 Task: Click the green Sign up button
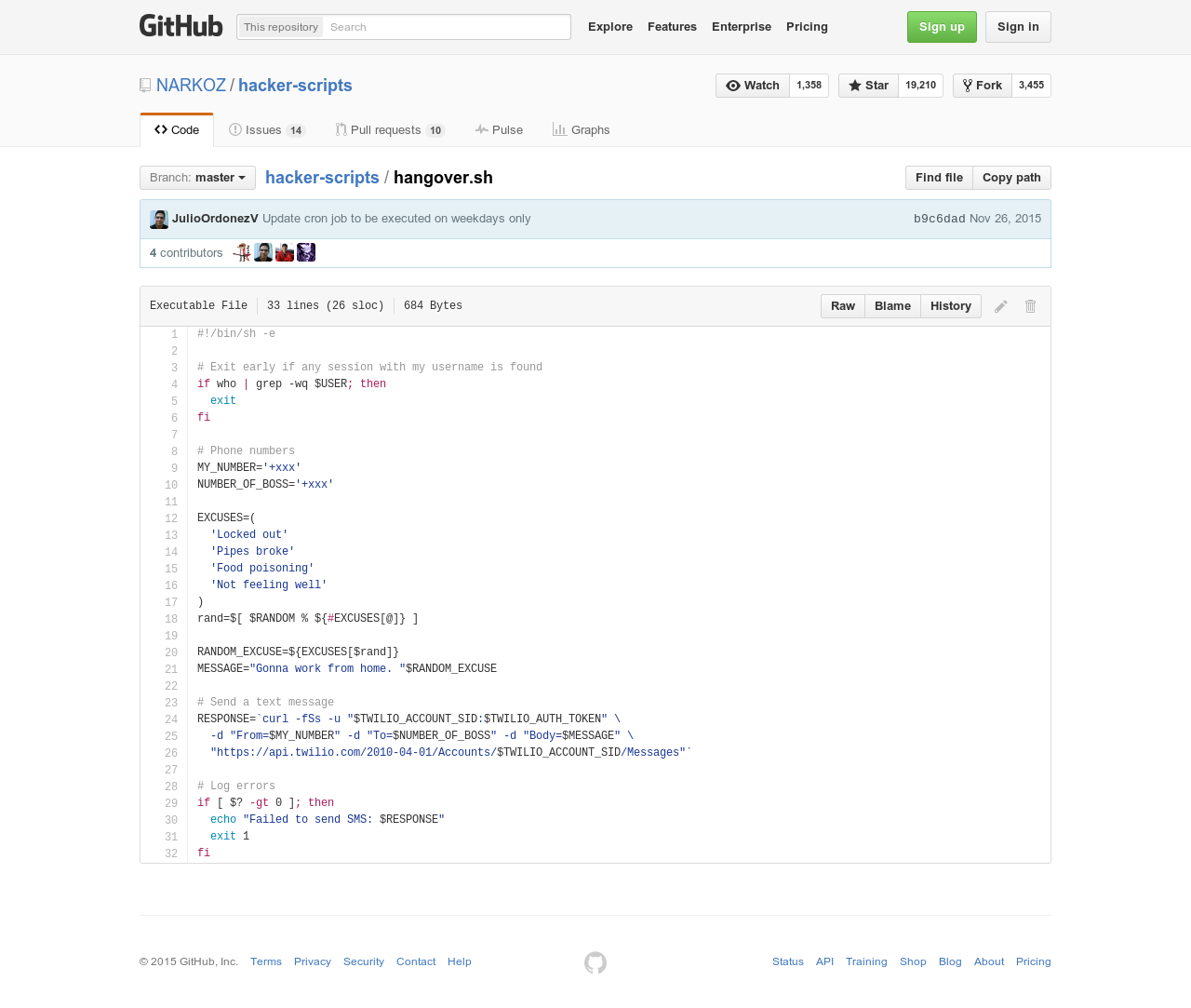point(942,27)
